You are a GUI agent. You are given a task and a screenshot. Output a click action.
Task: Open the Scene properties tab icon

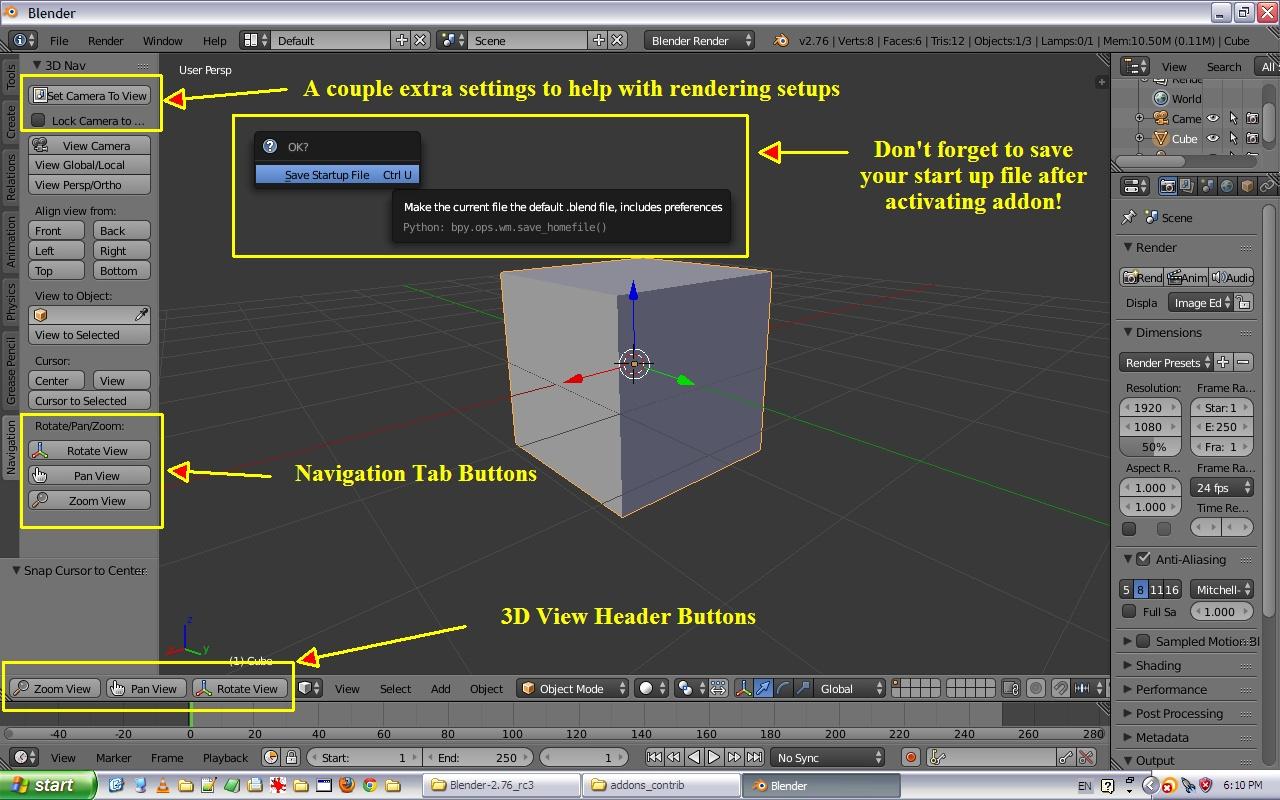[x=1207, y=186]
